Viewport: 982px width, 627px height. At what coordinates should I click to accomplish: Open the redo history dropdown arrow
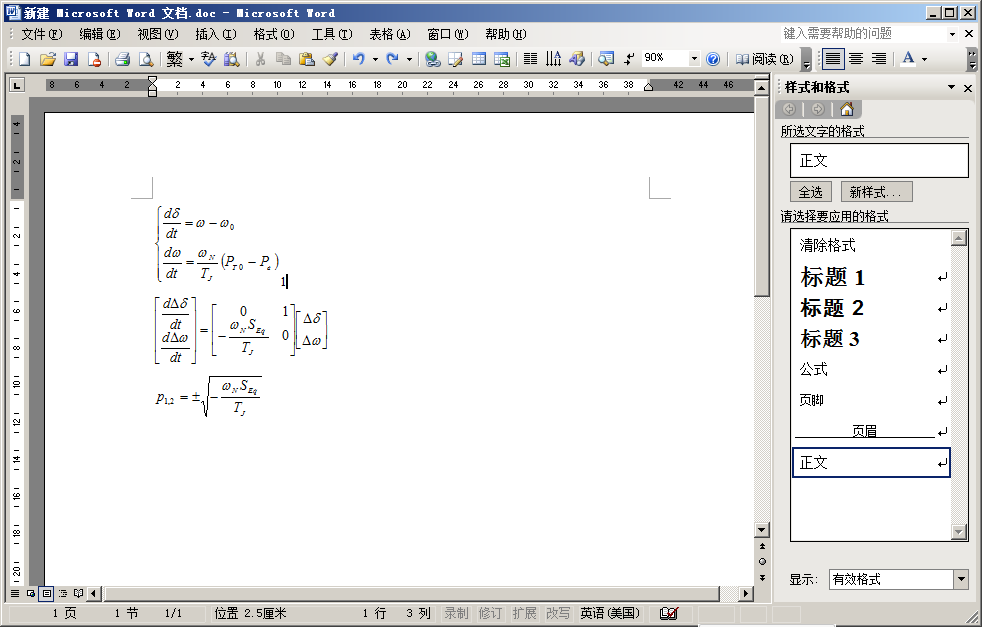tap(409, 60)
